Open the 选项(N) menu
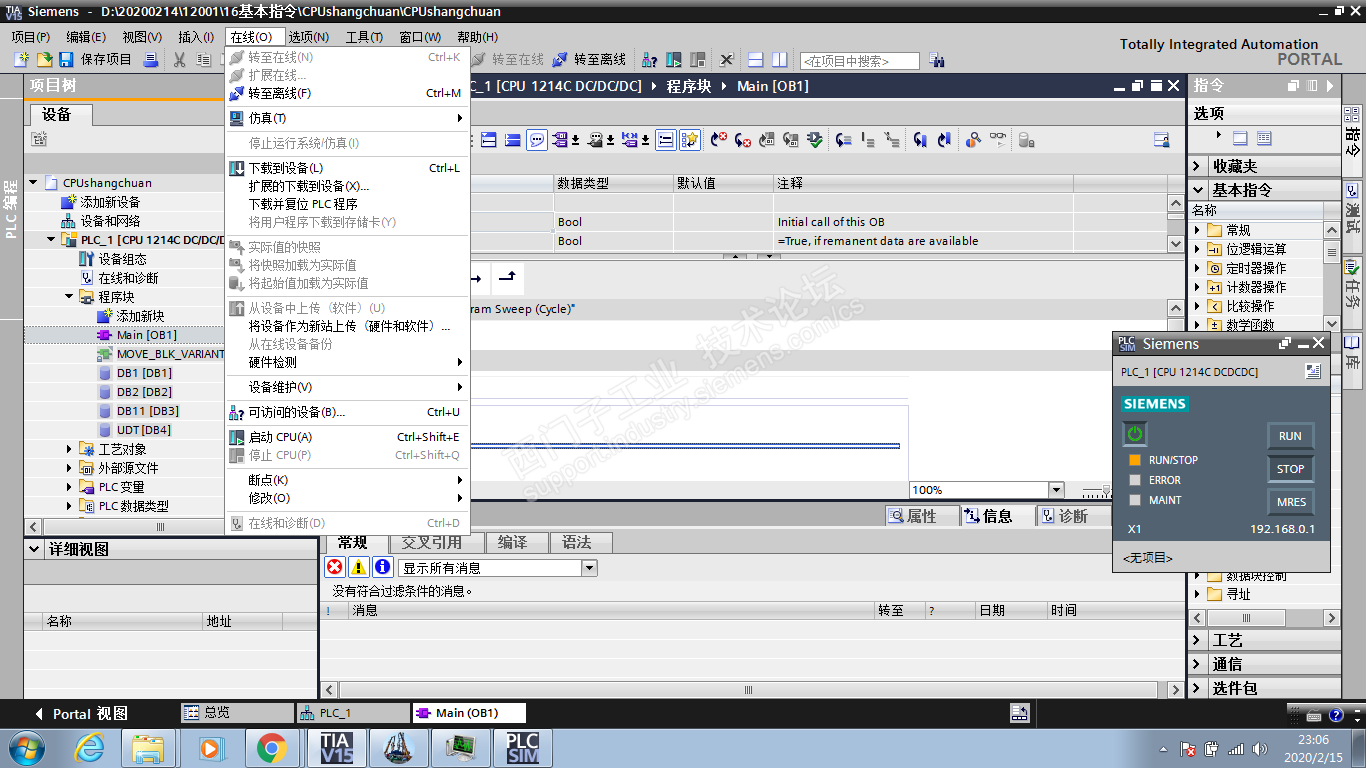Image resolution: width=1366 pixels, height=768 pixels. (309, 37)
